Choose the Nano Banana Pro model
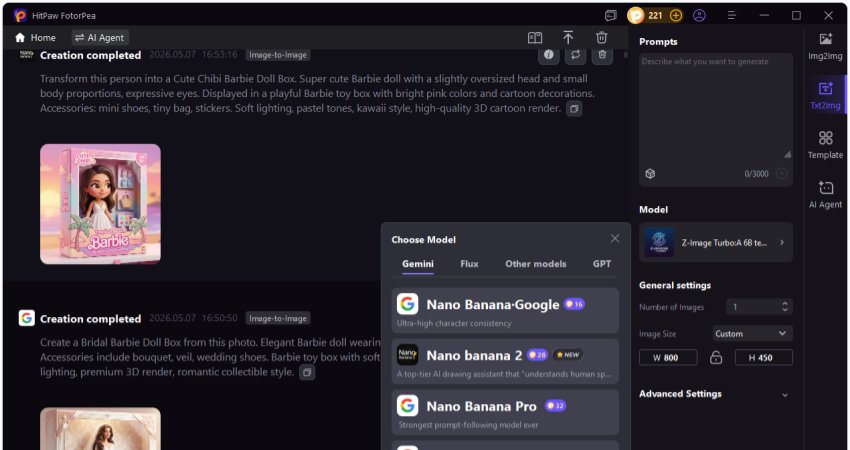The height and width of the screenshot is (450, 850). 505,412
